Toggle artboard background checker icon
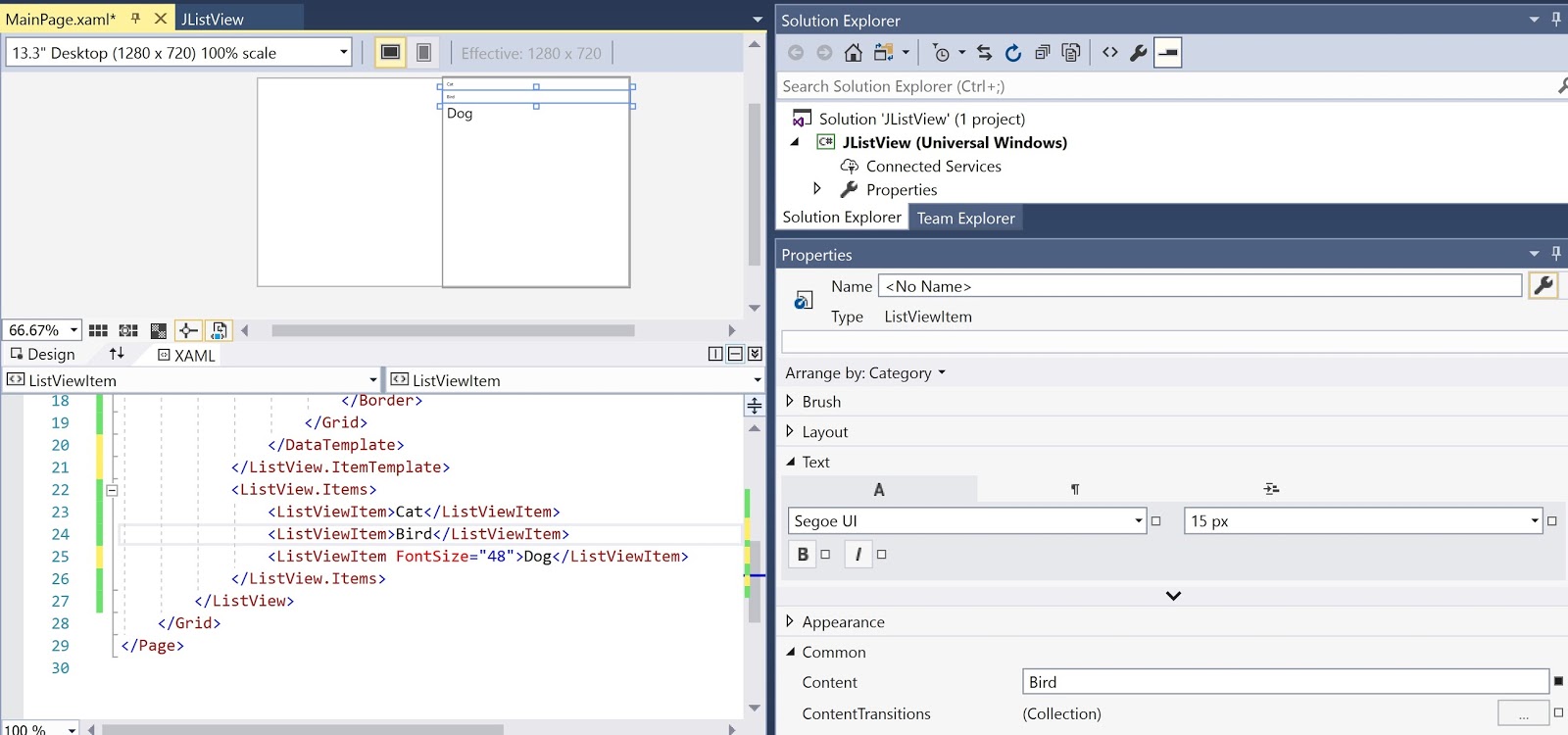 click(158, 330)
